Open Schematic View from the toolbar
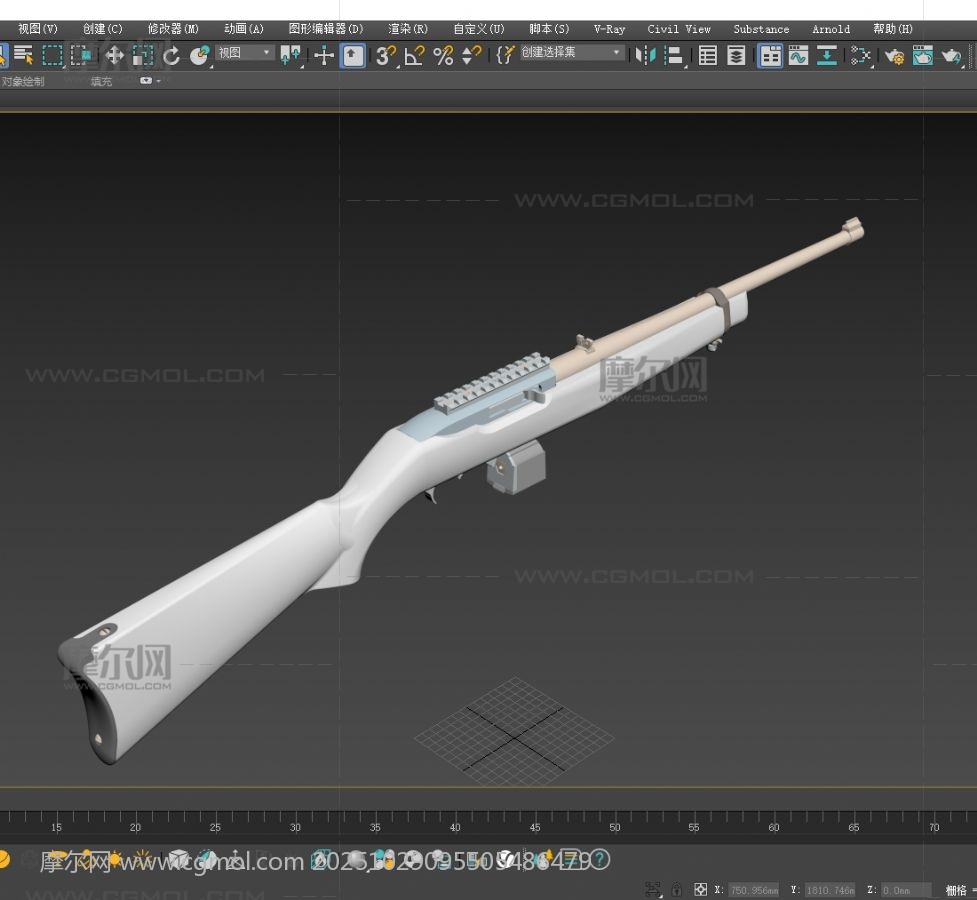Viewport: 977px width, 900px height. coord(827,56)
